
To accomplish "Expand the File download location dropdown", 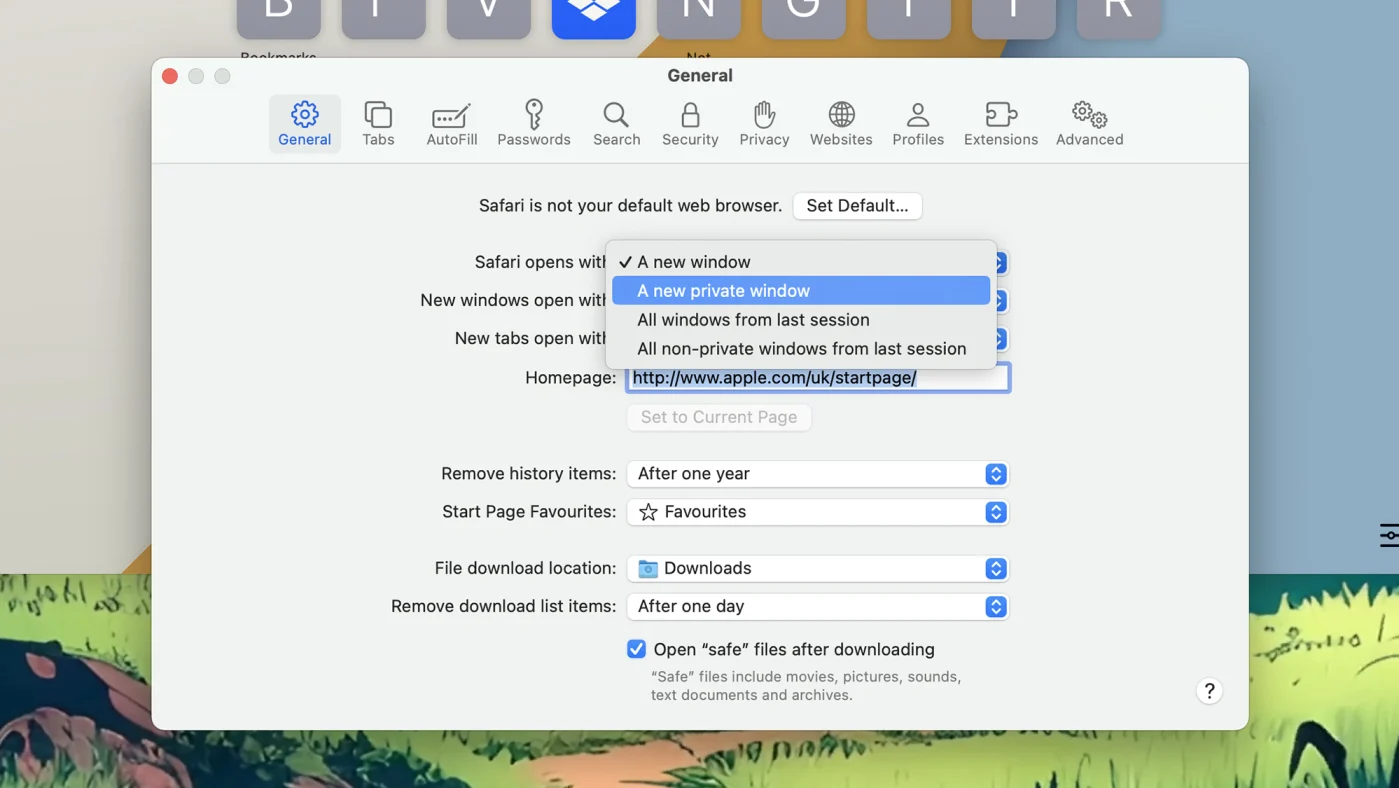I will tap(817, 568).
